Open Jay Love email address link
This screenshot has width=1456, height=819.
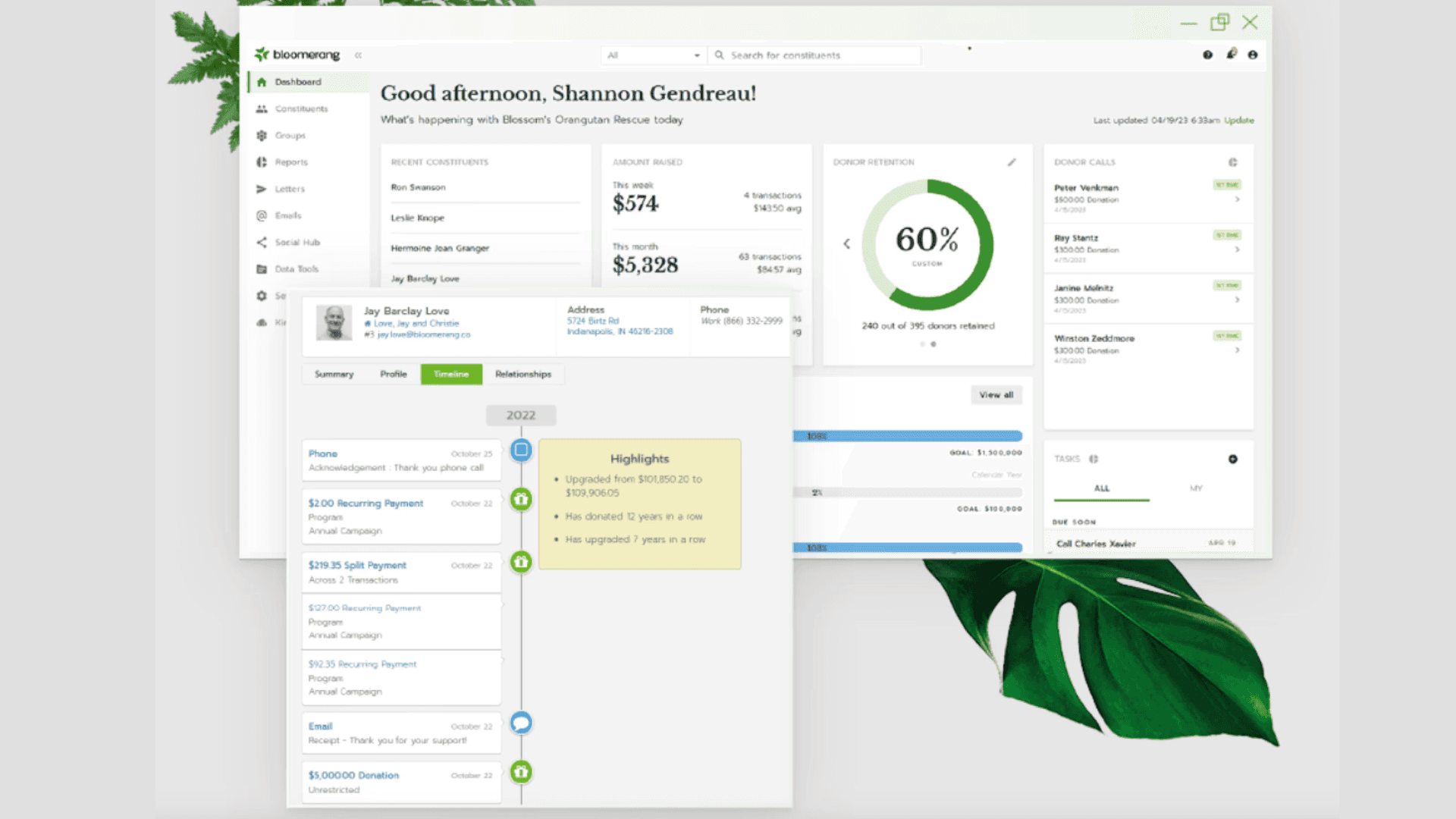(x=424, y=334)
